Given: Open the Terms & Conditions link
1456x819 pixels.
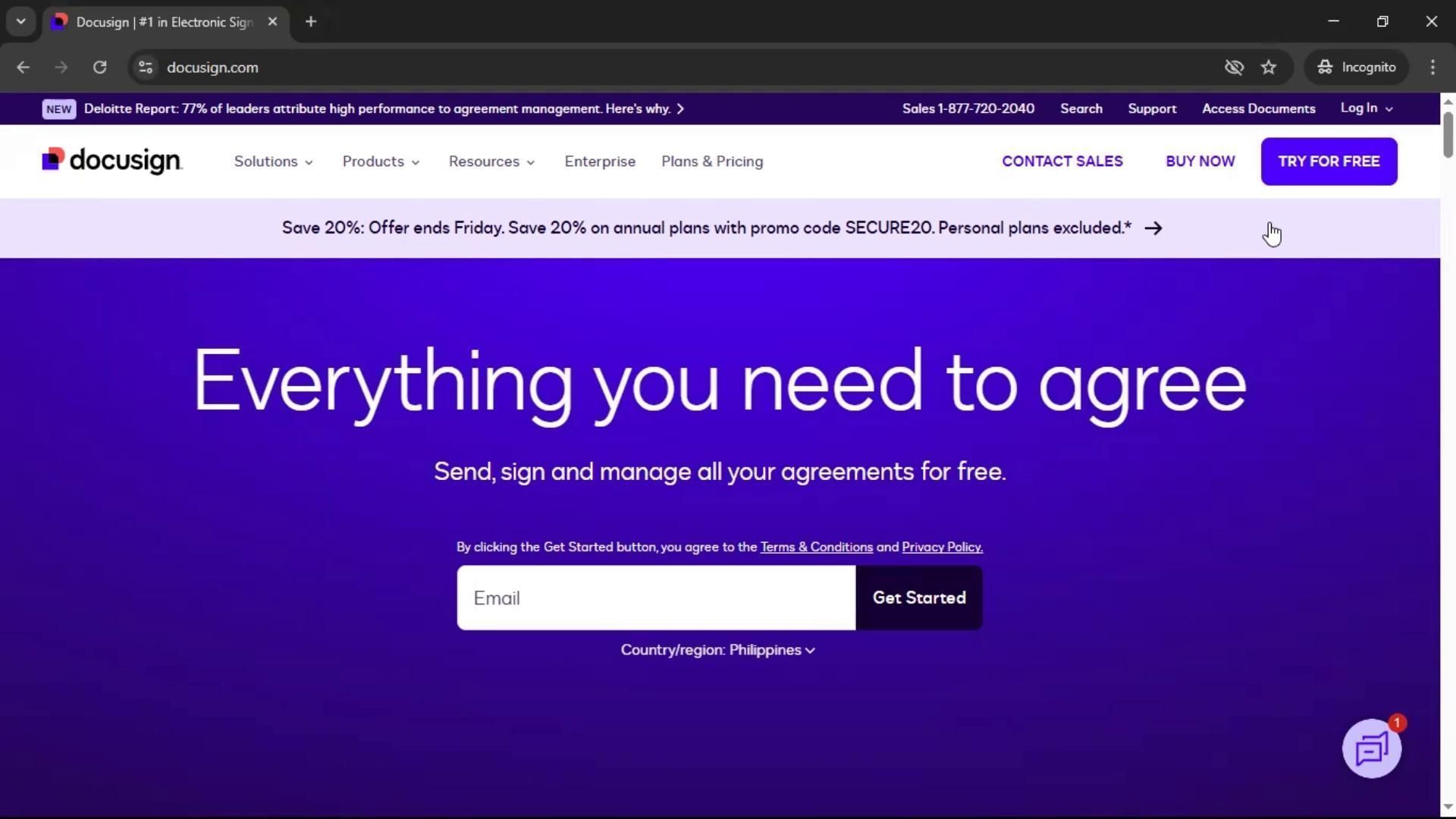Looking at the screenshot, I should [816, 547].
